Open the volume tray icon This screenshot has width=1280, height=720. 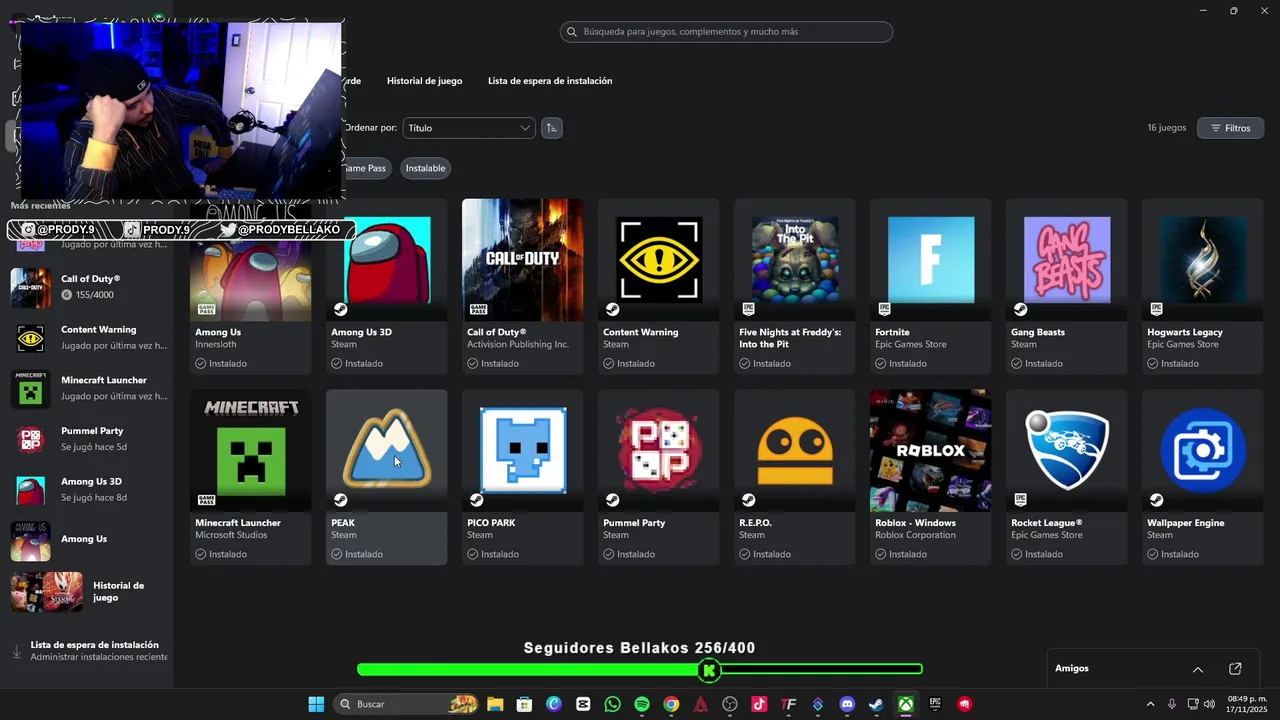pyautogui.click(x=1210, y=704)
